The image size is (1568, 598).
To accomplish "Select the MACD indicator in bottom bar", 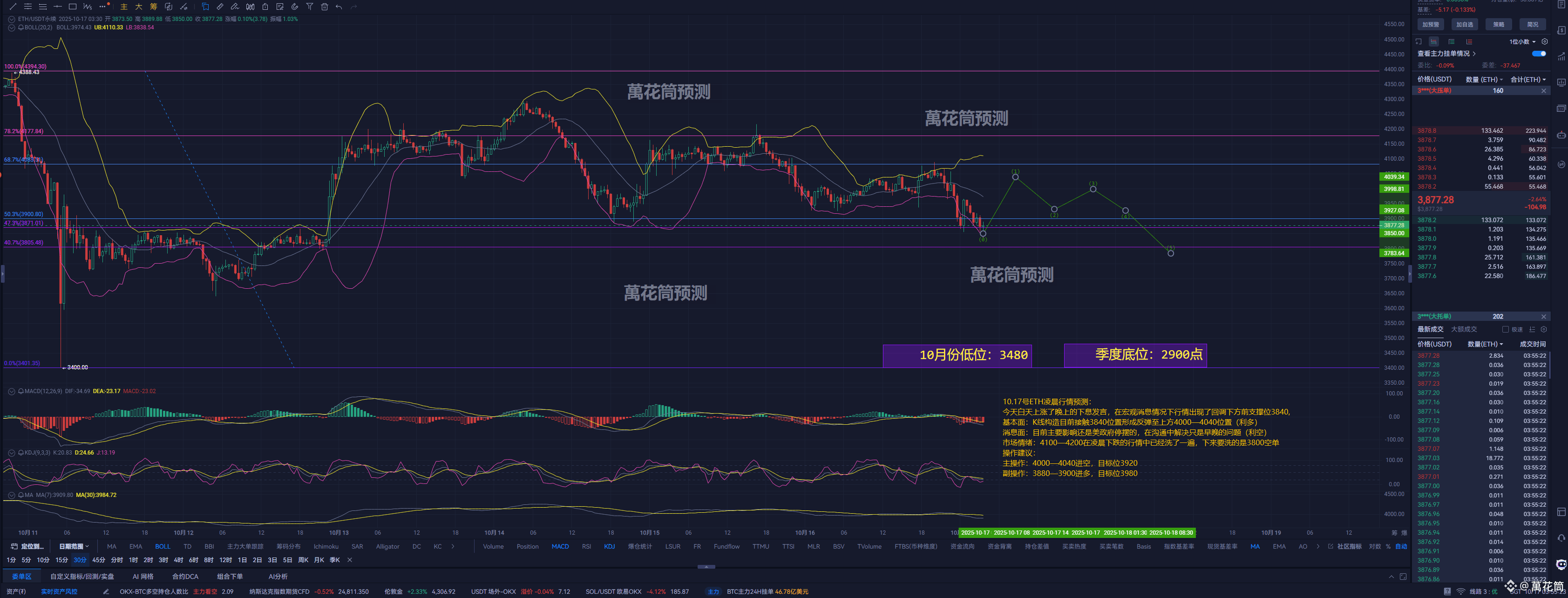I will (560, 546).
